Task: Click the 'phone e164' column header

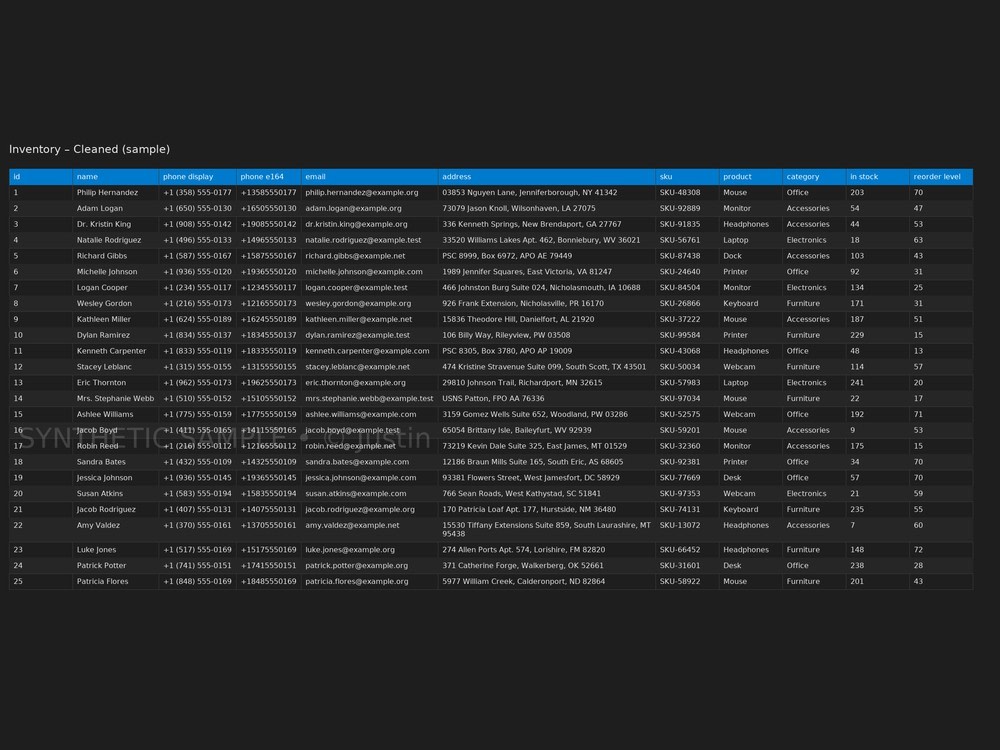Action: click(268, 177)
